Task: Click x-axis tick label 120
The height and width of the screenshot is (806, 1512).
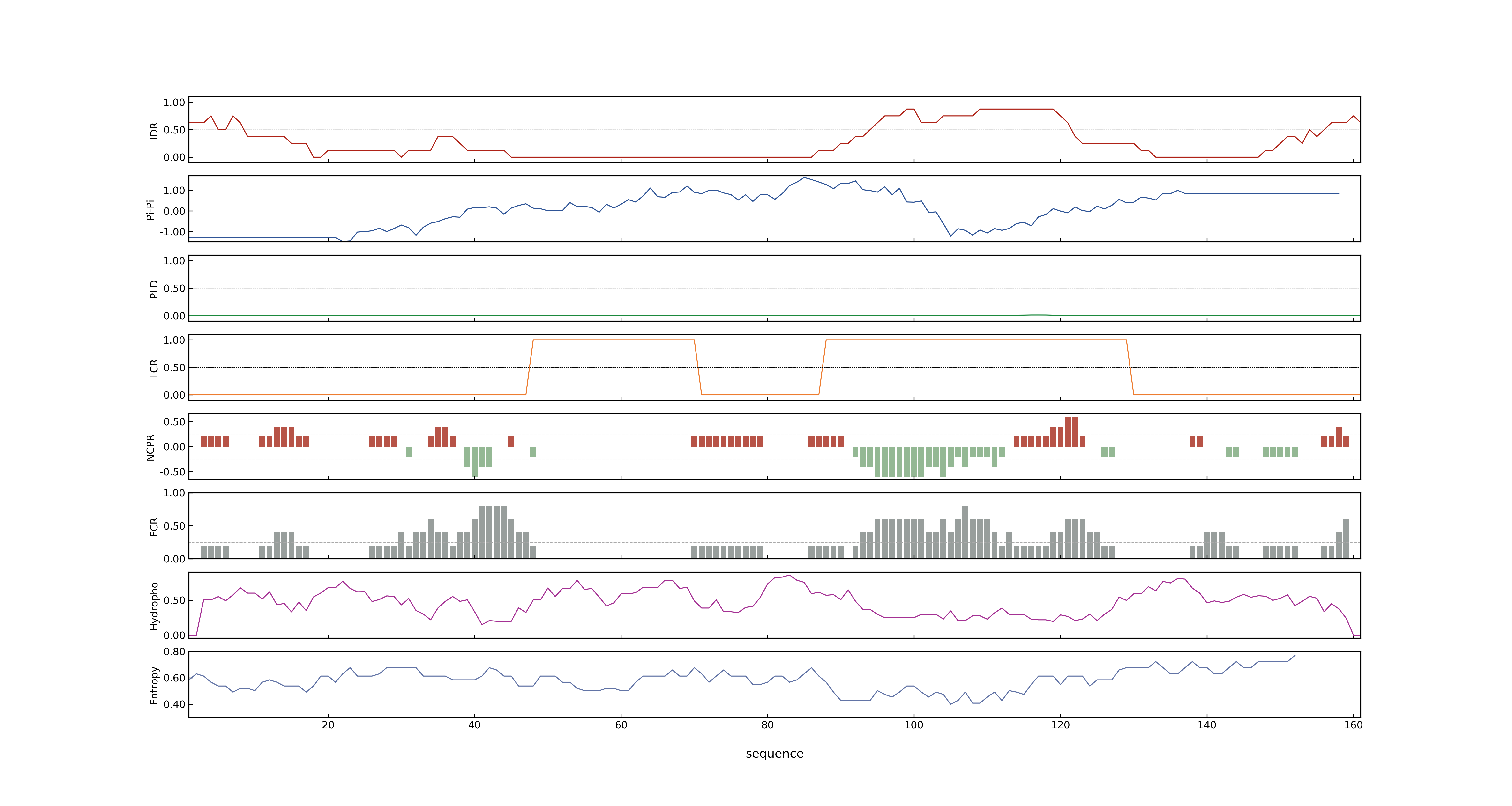Action: (1060, 725)
